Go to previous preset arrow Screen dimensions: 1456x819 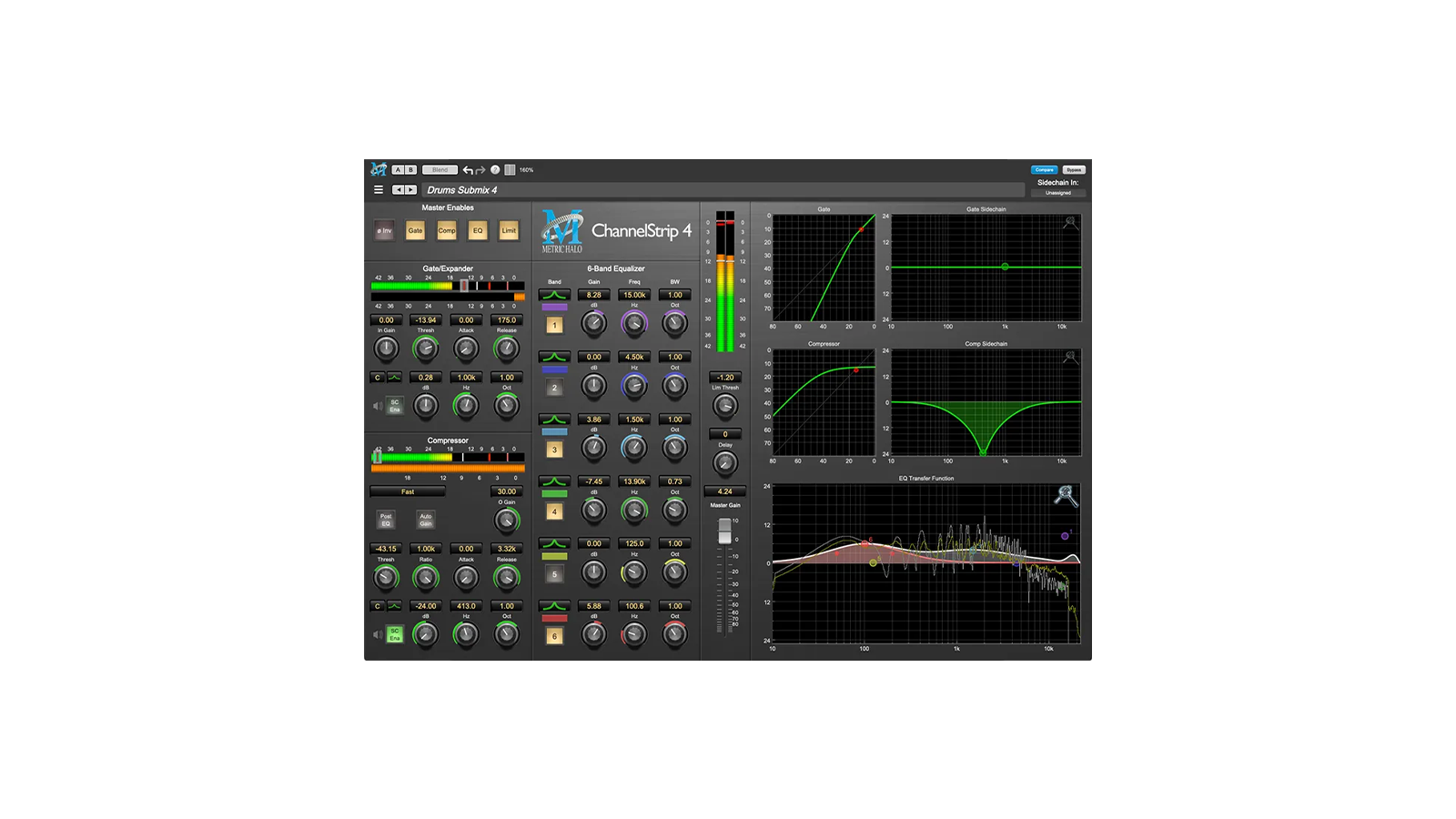coord(398,190)
